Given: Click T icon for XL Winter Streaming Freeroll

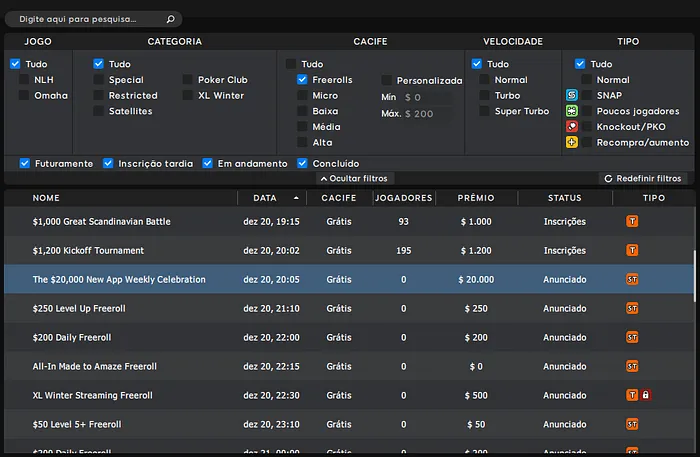Looking at the screenshot, I should point(632,395).
